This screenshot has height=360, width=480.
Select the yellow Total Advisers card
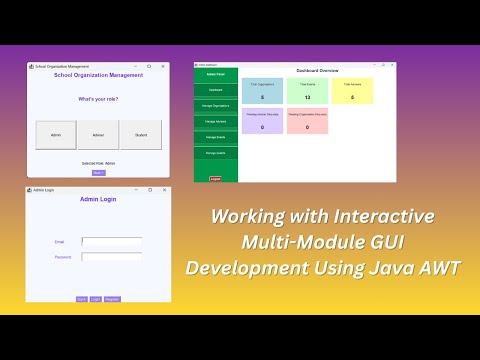click(352, 91)
